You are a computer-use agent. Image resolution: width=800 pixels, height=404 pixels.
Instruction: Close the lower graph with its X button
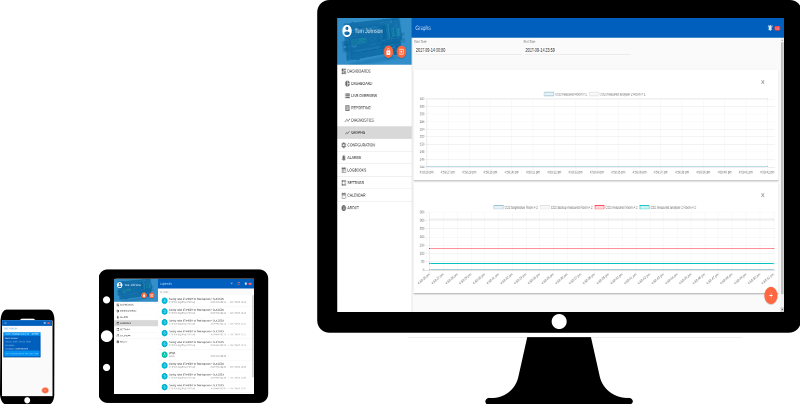click(762, 196)
